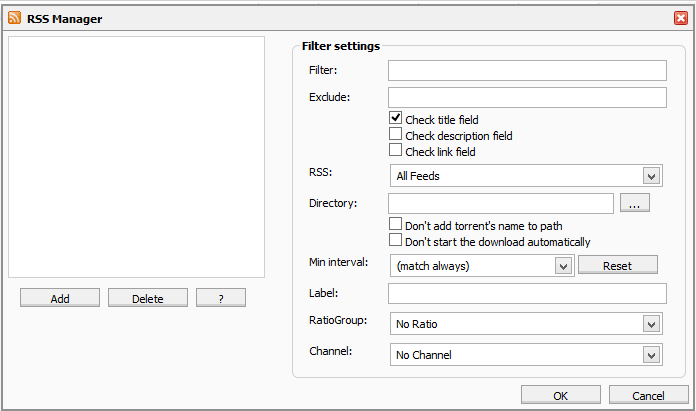Browse for directory with the ... button

pyautogui.click(x=635, y=203)
